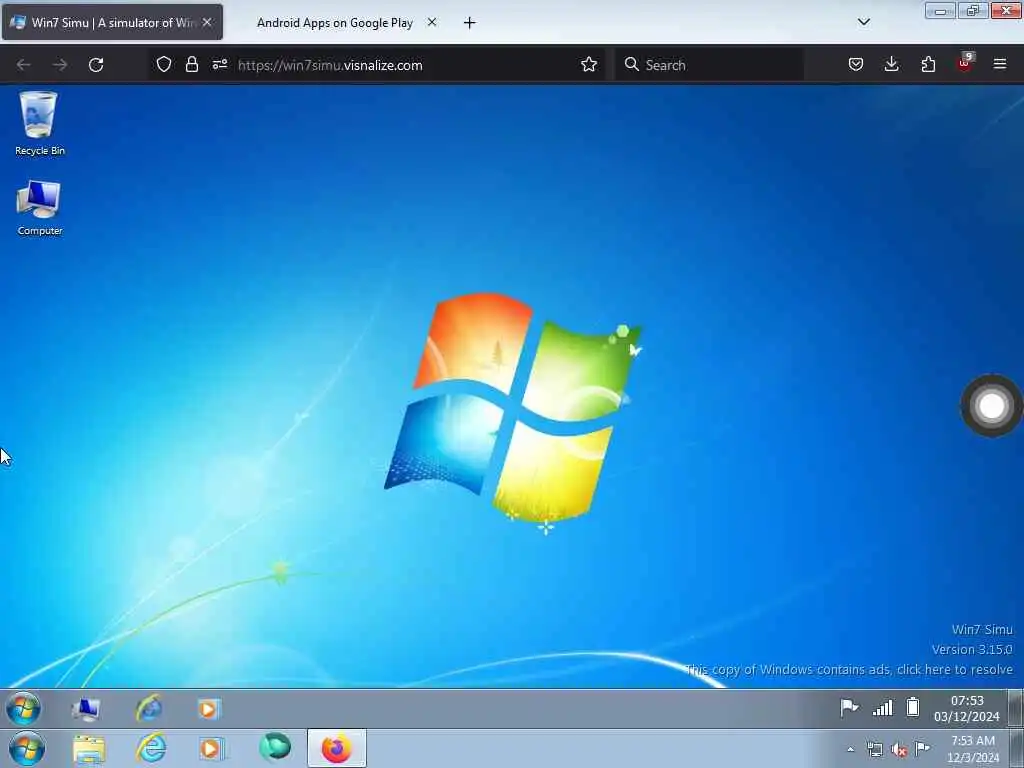This screenshot has width=1024, height=768.
Task: Bookmark this page with the star icon
Action: pyautogui.click(x=589, y=65)
